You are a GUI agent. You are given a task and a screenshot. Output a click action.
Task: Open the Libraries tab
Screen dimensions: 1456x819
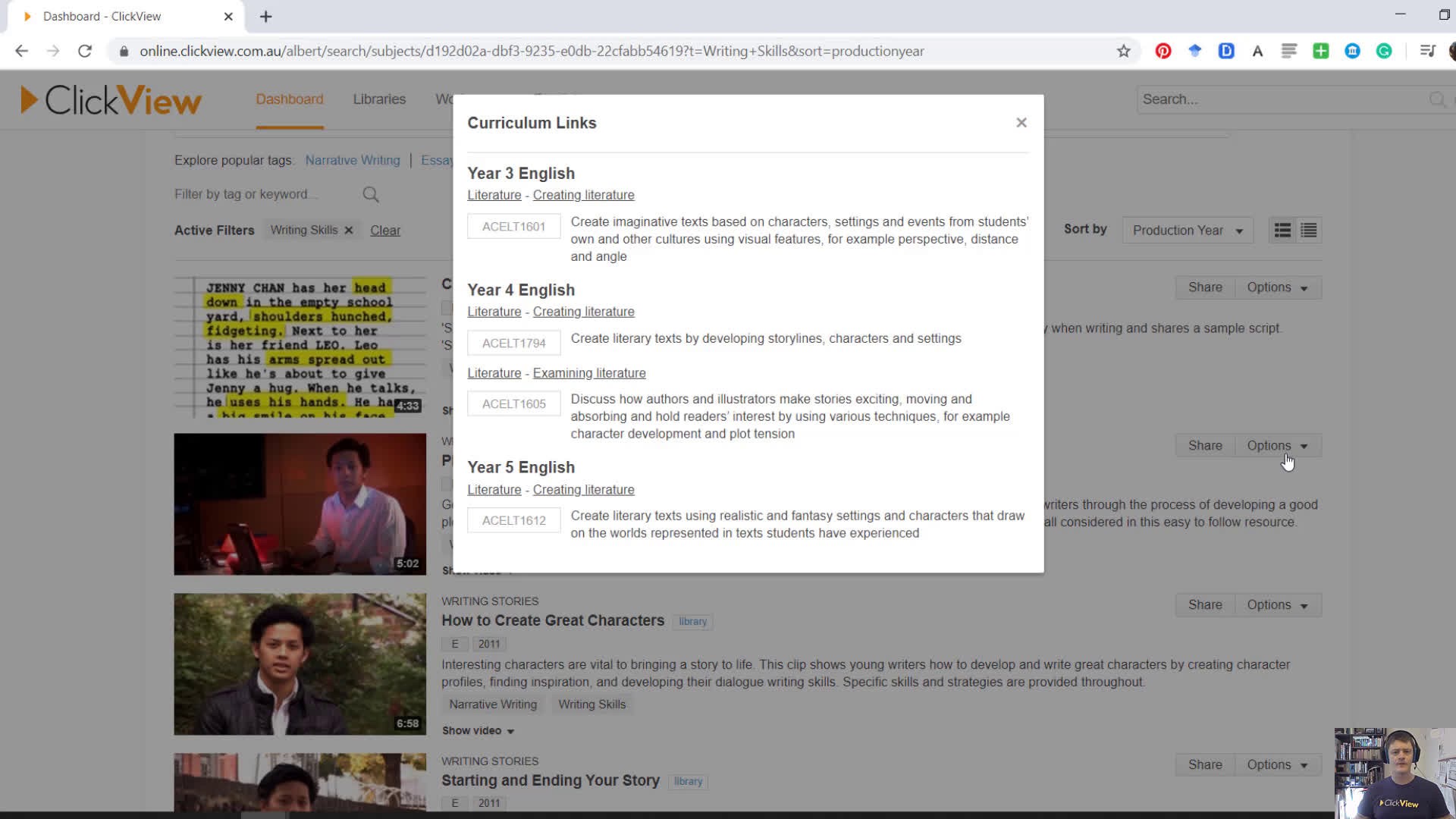click(379, 99)
